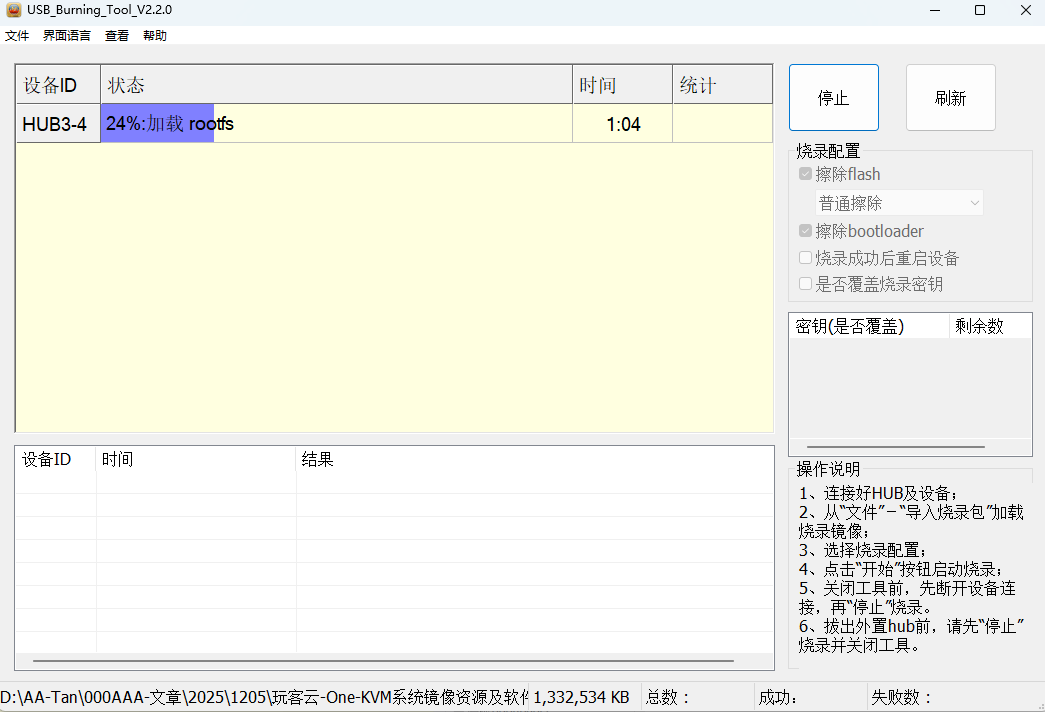Open the 文件 menu

coord(16,35)
